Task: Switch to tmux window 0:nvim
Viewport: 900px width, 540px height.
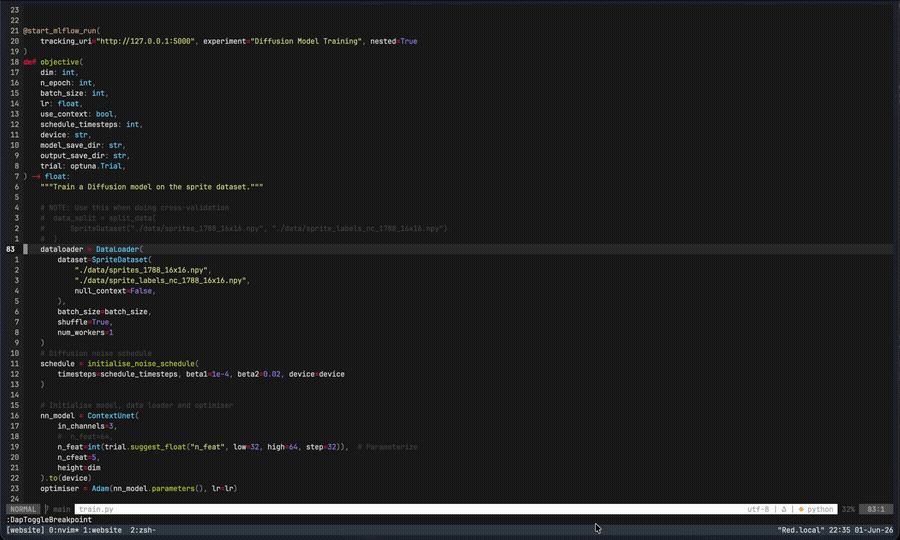Action: pos(66,530)
